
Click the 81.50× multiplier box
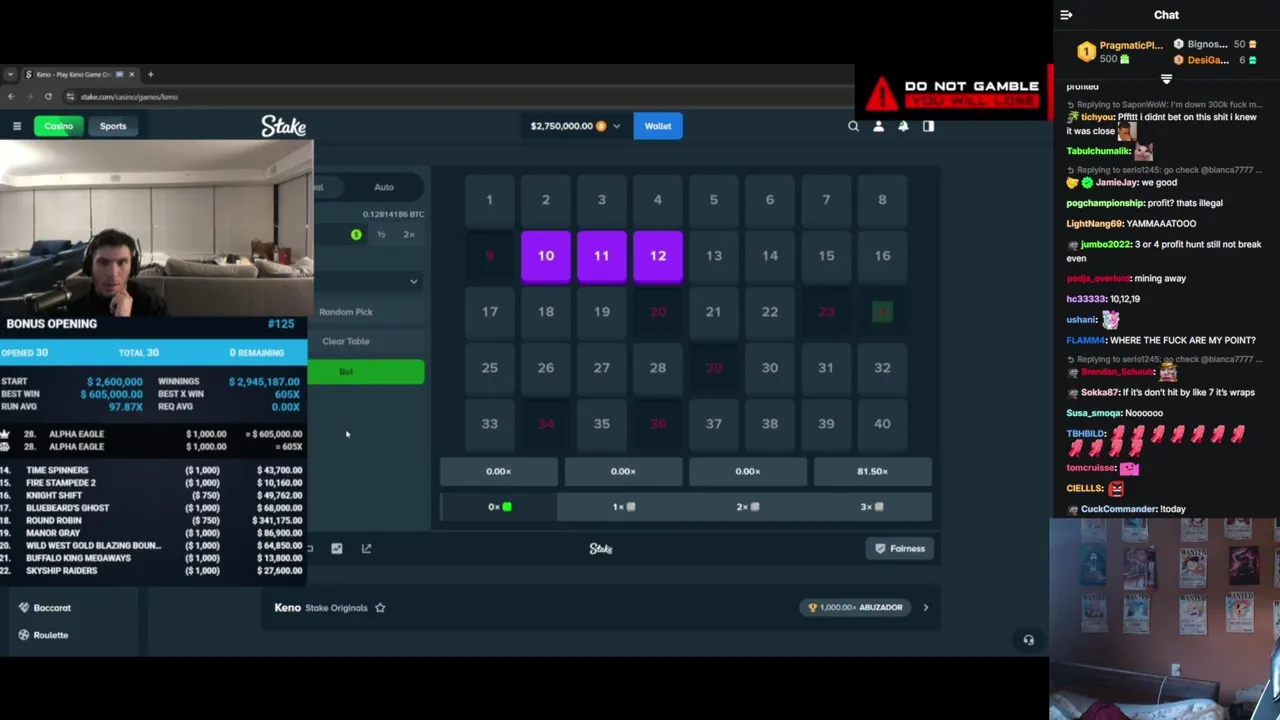tap(872, 471)
